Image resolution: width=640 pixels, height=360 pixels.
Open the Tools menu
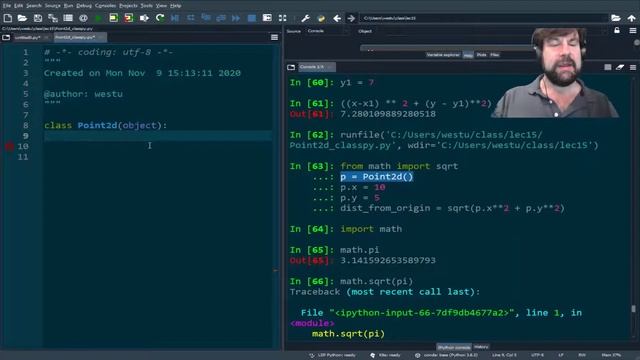(147, 6)
